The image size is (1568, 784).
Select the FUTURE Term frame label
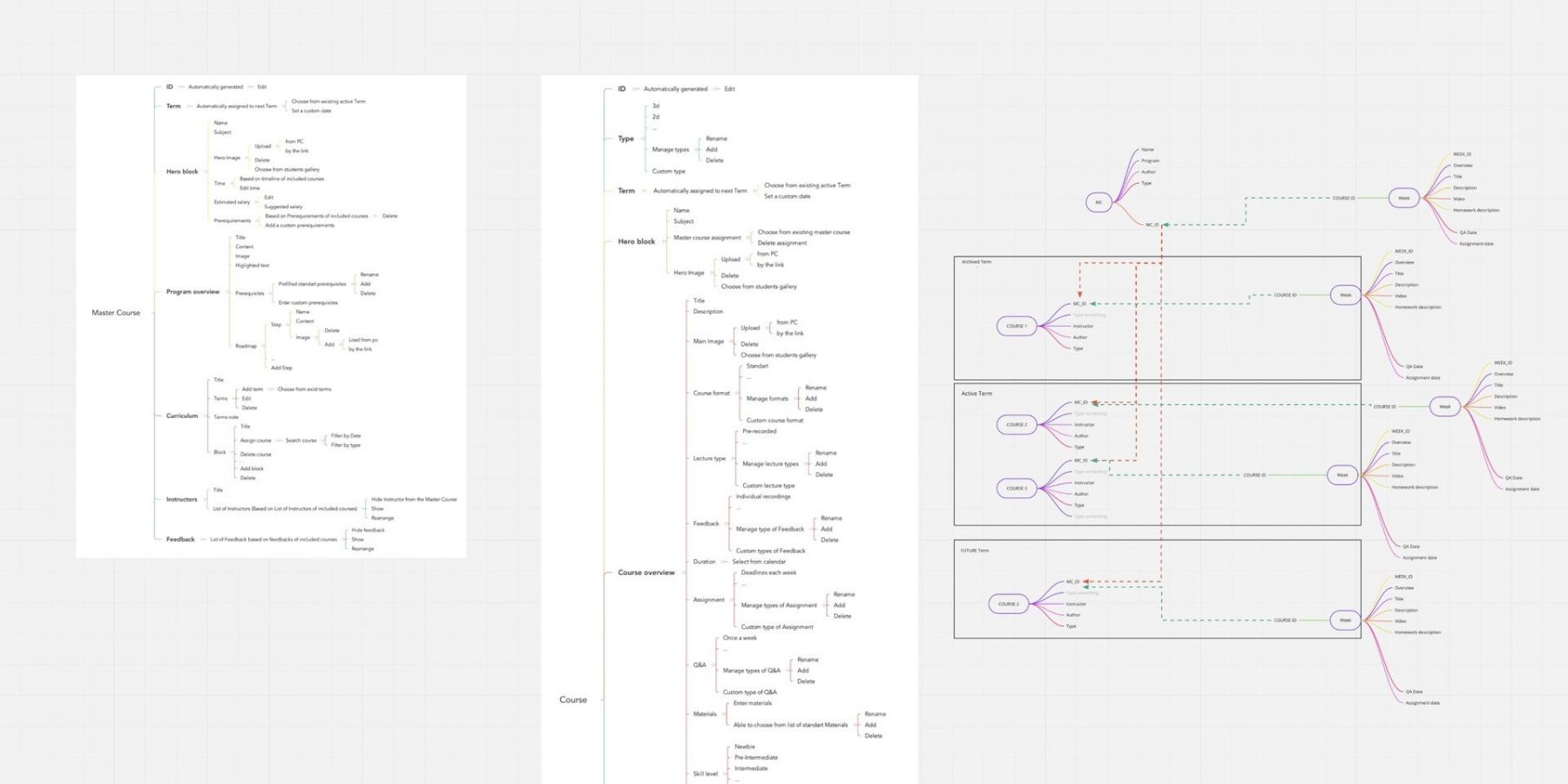click(974, 551)
